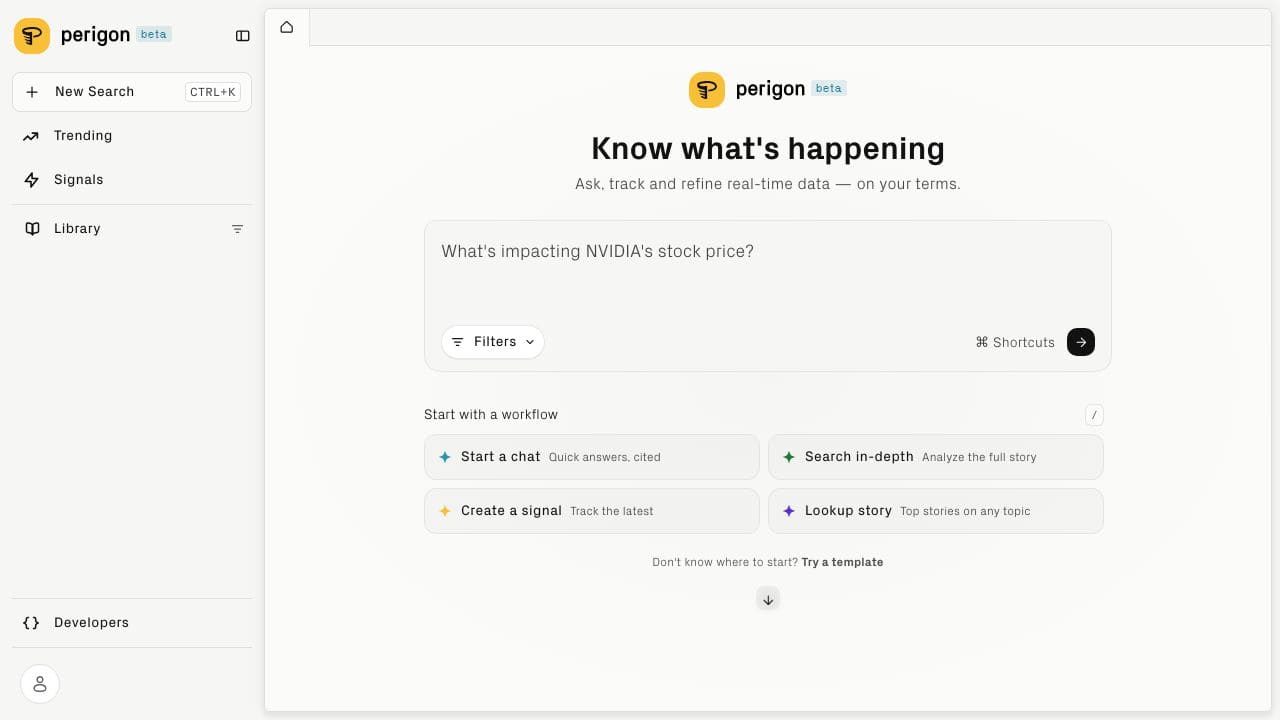The image size is (1280, 720).
Task: Click the purple sparkle on Lookup story
Action: coord(789,511)
